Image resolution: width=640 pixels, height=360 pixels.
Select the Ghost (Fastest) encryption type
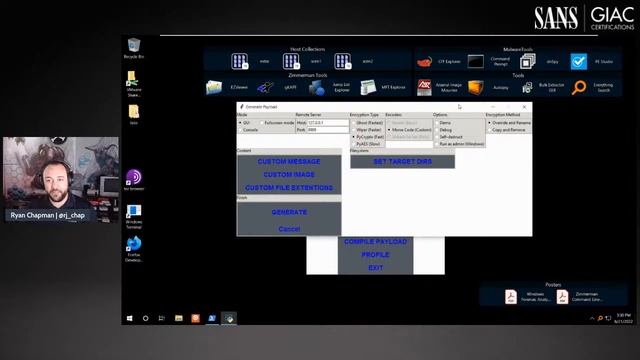(353, 122)
